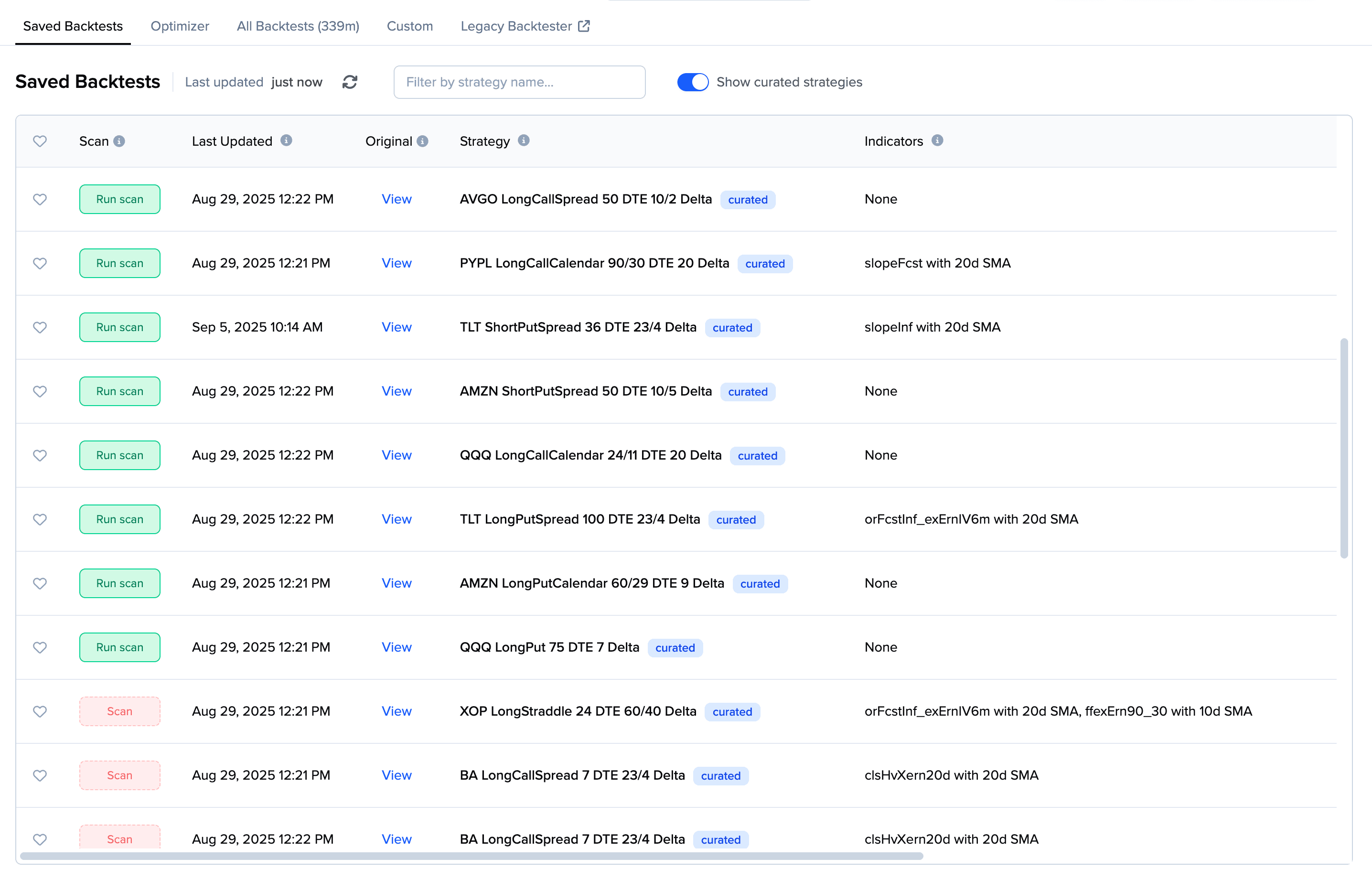Open the Last Updated column info icon
The width and height of the screenshot is (1372, 880).
[286, 140]
